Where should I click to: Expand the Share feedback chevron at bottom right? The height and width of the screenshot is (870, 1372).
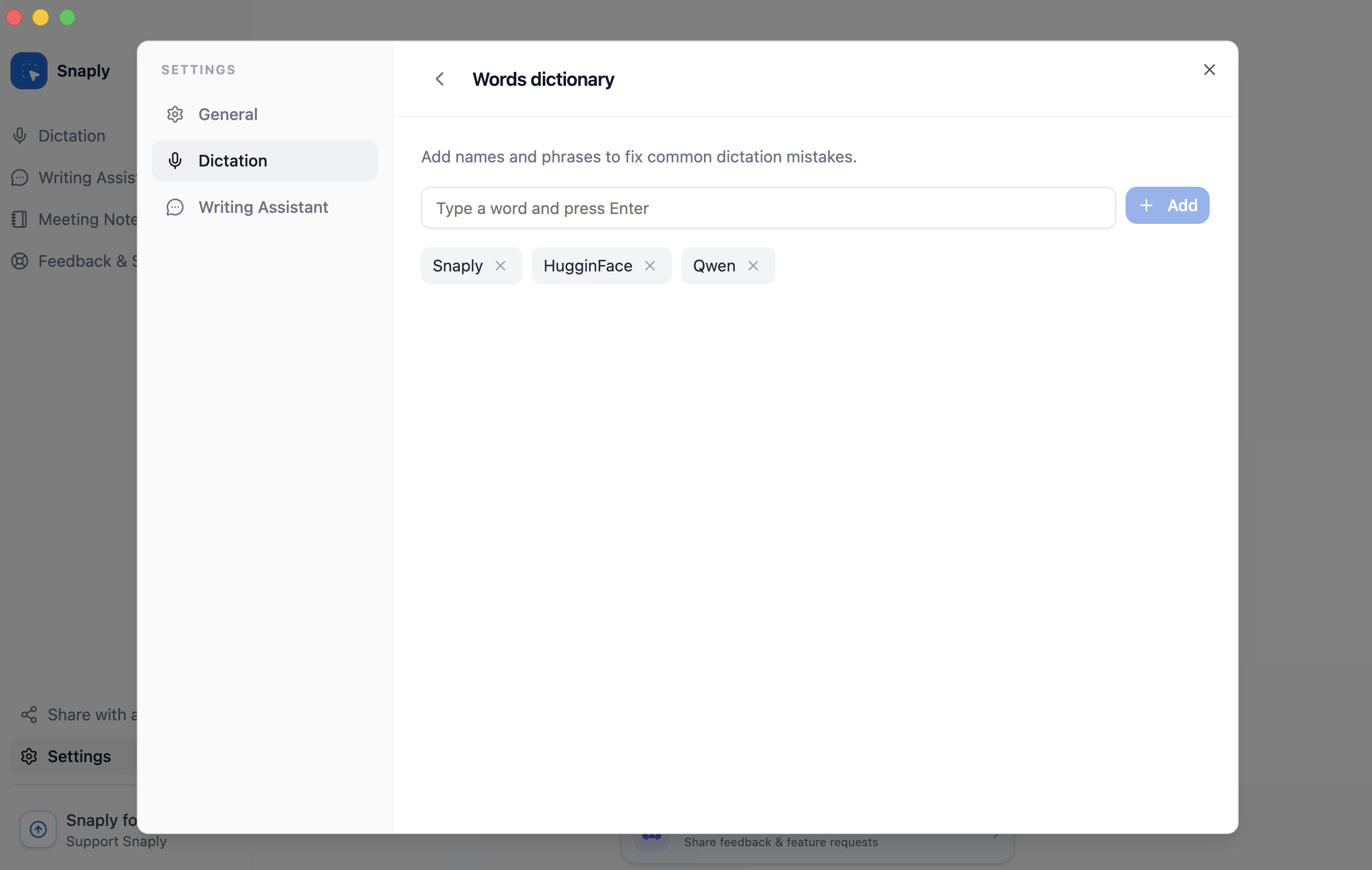click(996, 835)
